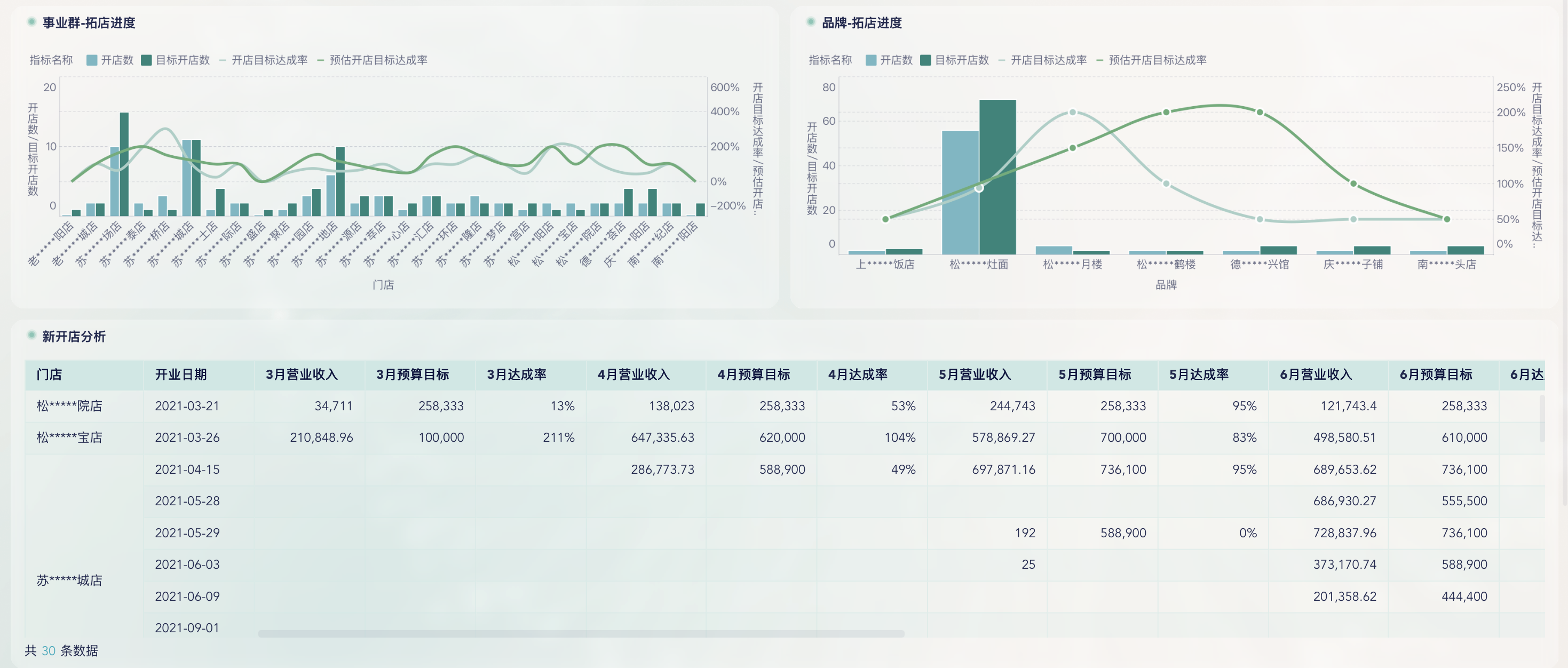Screen dimensions: 1568x668
Task: Click the 2021-04-15 opening date cell
Action: click(187, 470)
